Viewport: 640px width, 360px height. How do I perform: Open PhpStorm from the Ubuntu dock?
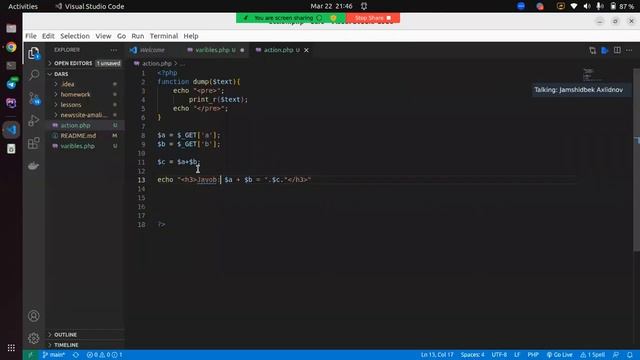11,102
